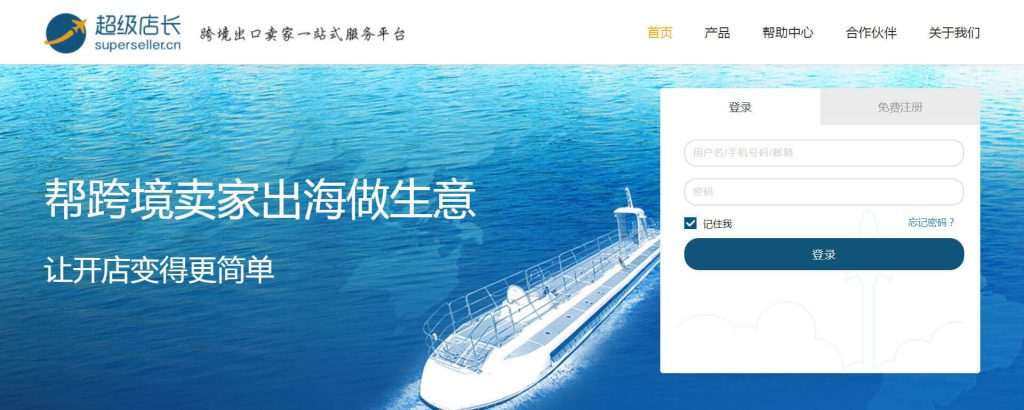Follow the 忘记密码？ link
The image size is (1024, 410).
pos(931,222)
